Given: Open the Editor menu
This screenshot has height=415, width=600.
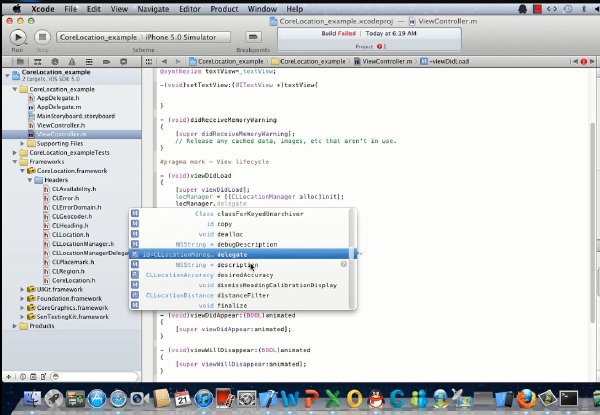Looking at the screenshot, I should coord(190,9).
